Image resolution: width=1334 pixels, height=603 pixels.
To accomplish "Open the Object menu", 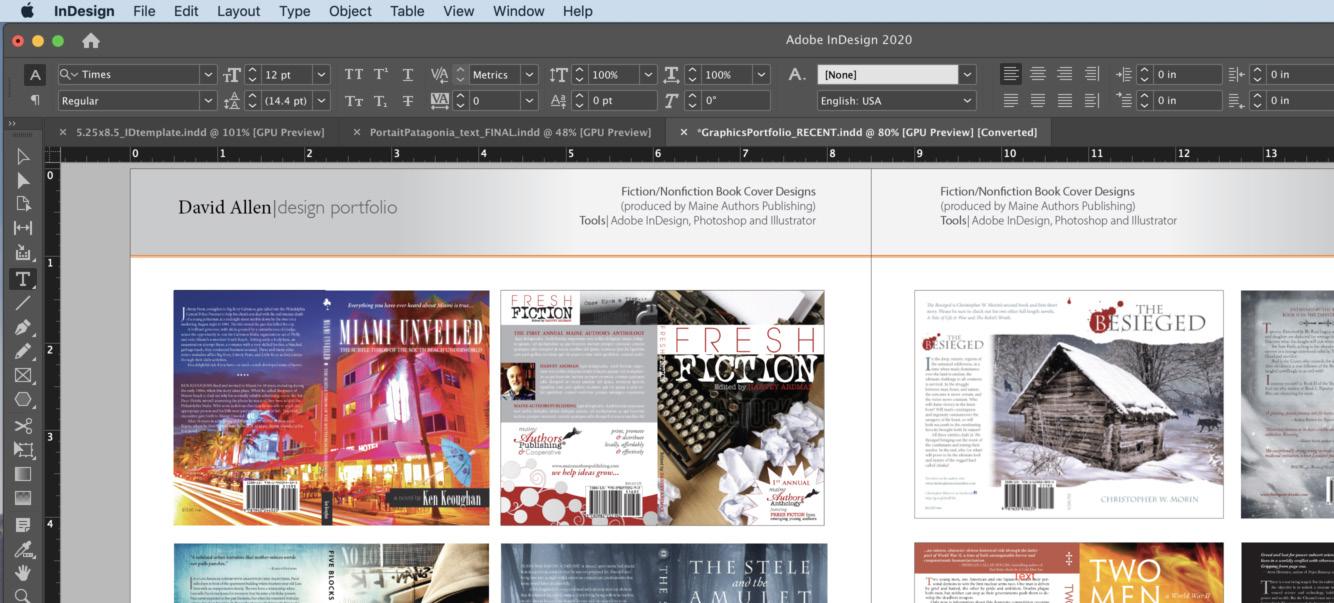I will click(x=350, y=11).
